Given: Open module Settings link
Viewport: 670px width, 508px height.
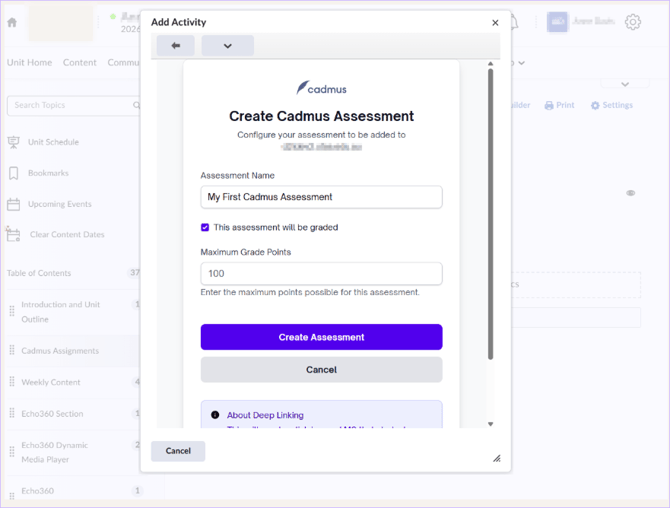Looking at the screenshot, I should 611,105.
